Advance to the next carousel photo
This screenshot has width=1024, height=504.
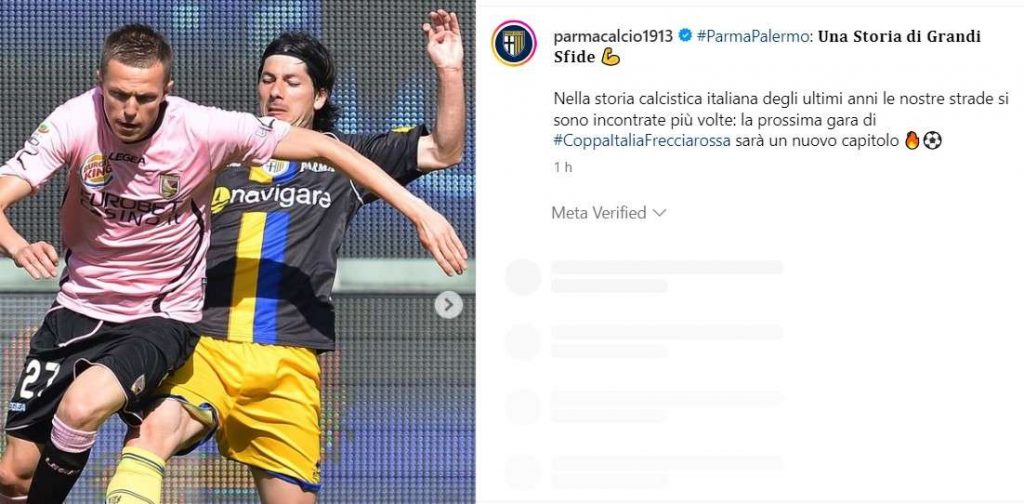click(x=449, y=305)
